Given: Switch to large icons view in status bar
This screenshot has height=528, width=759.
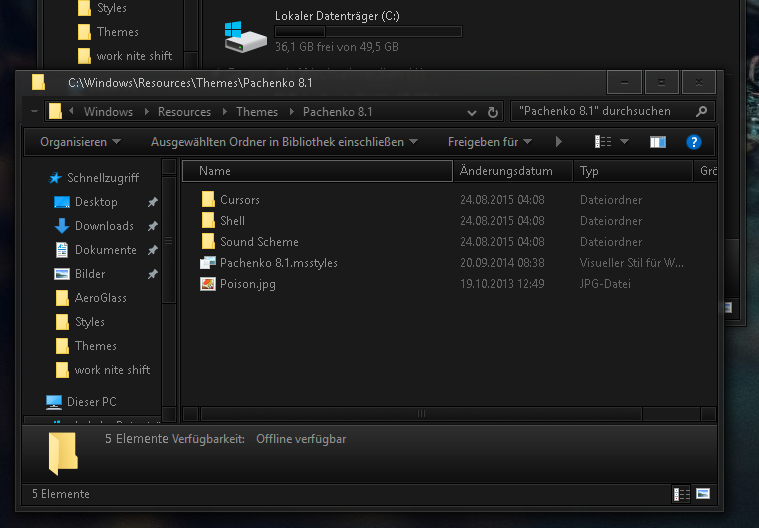Looking at the screenshot, I should pyautogui.click(x=703, y=494).
